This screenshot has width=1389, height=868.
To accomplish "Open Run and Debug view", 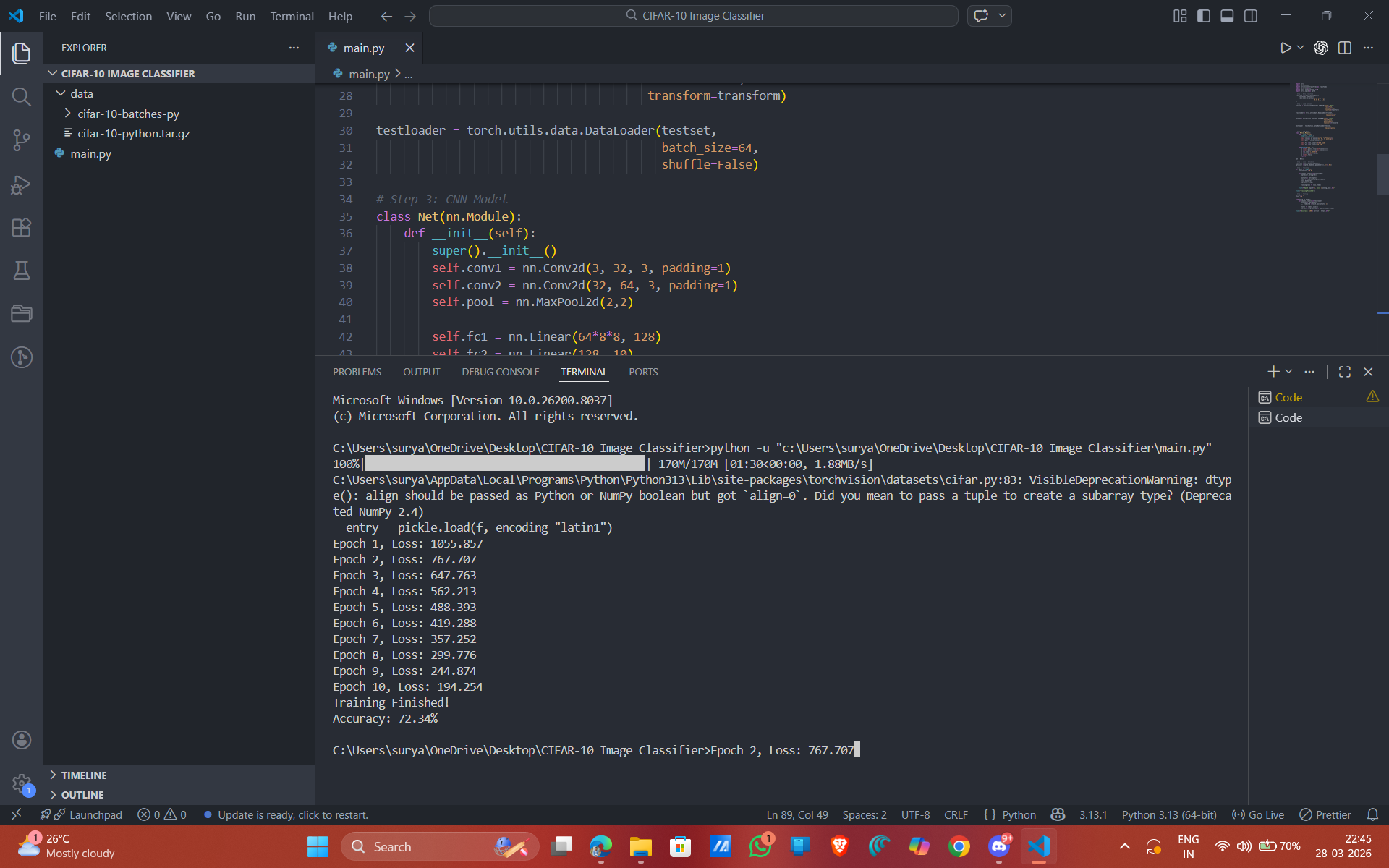I will 22,184.
